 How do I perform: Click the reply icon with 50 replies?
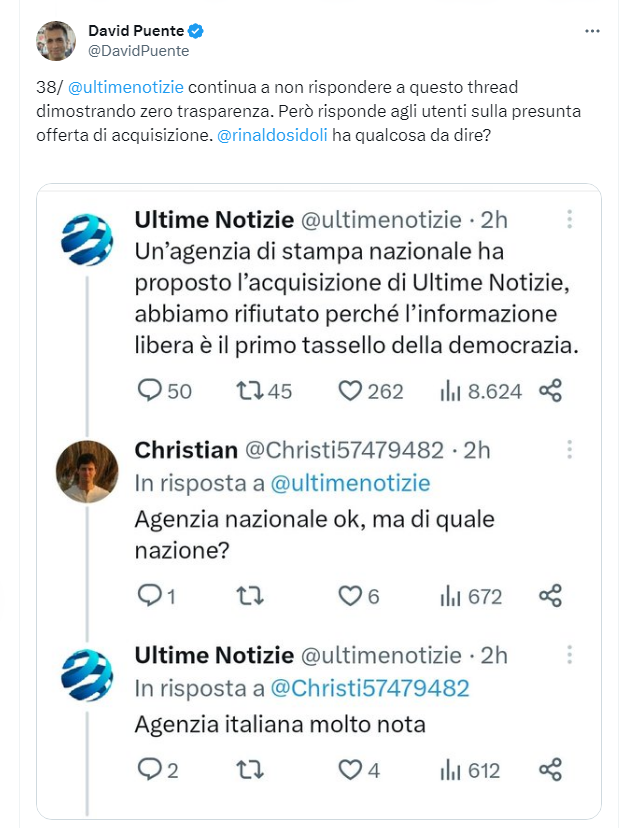149,391
